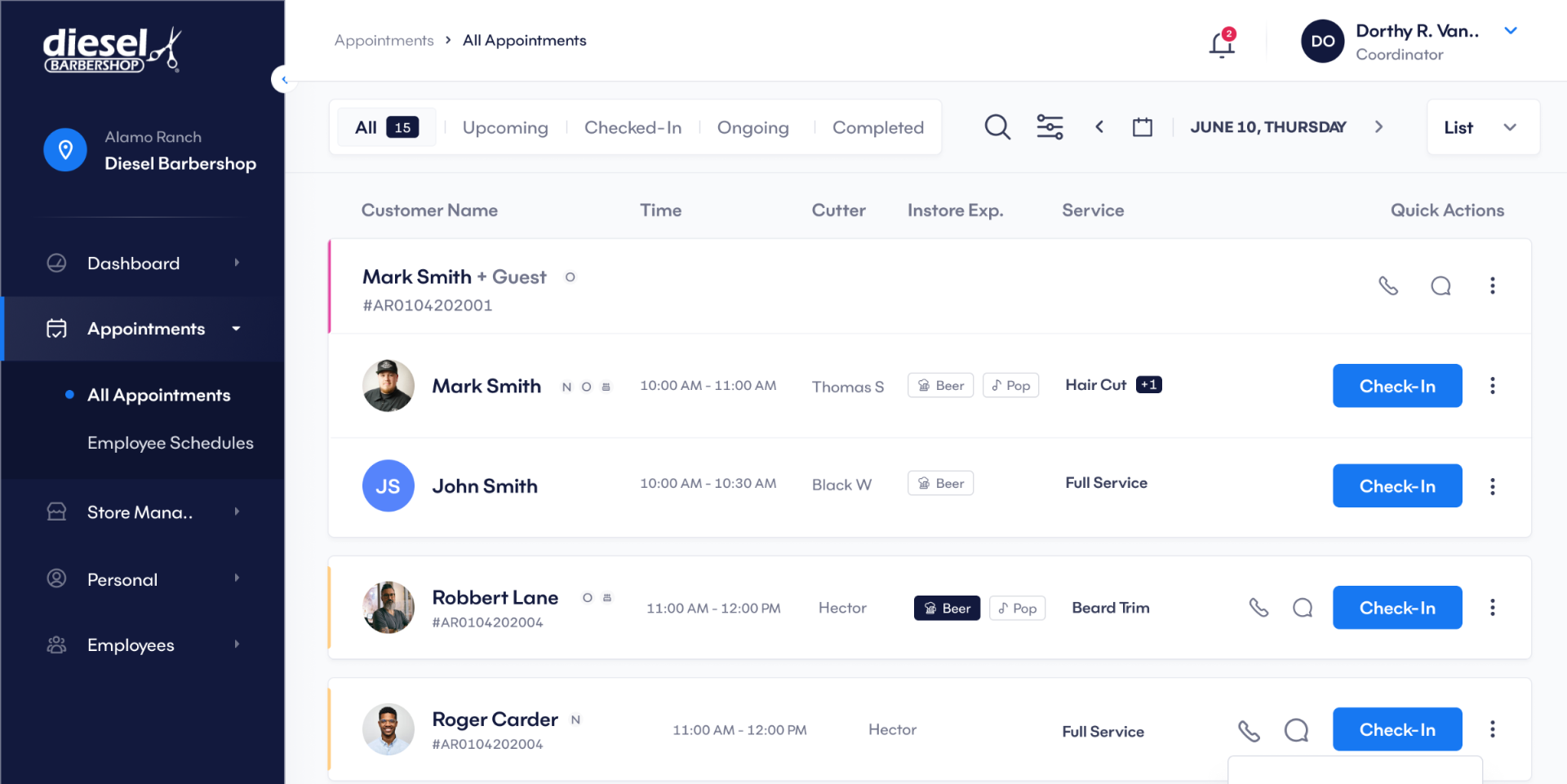
Task: Open the notifications bell
Action: (1222, 42)
